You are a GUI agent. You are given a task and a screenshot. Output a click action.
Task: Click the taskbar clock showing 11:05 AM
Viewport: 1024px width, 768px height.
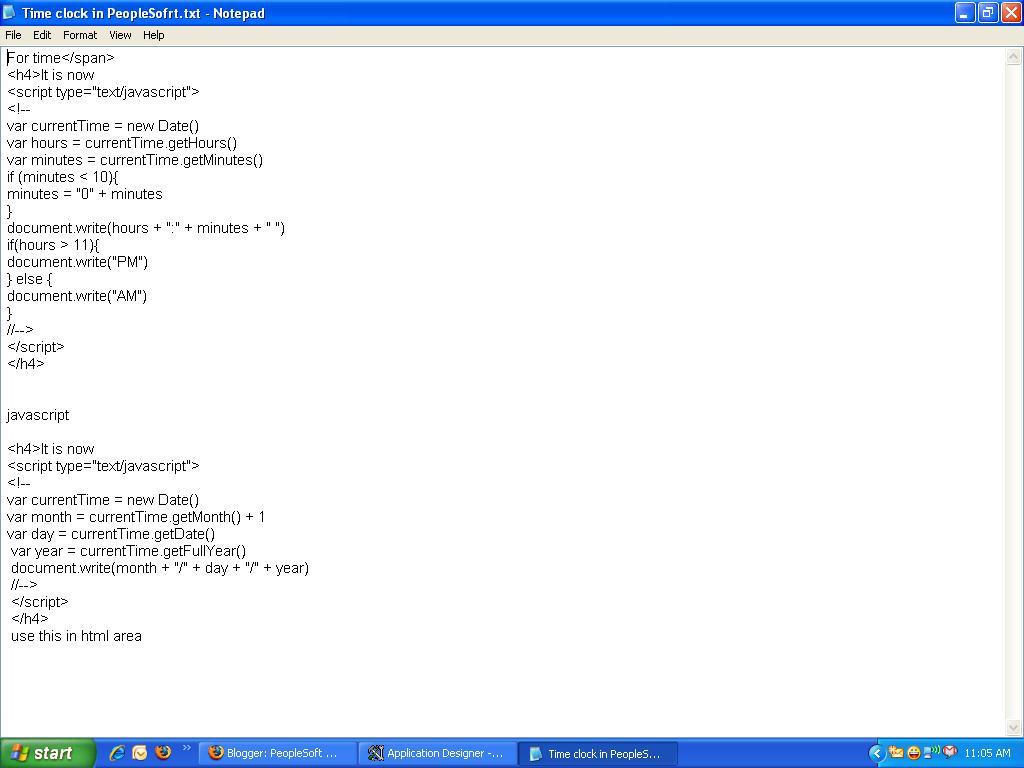click(988, 752)
